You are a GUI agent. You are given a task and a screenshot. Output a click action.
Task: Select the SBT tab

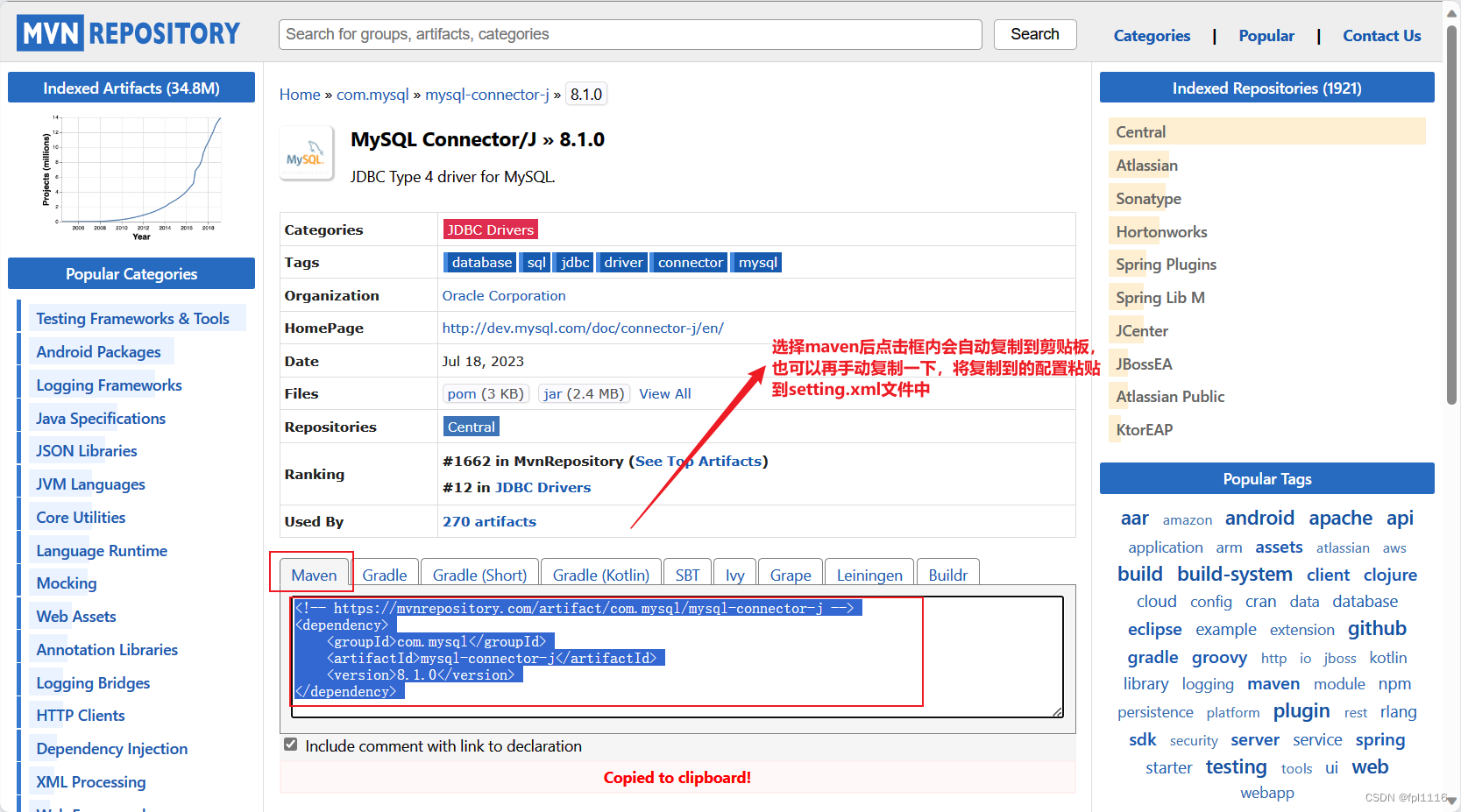coord(688,575)
